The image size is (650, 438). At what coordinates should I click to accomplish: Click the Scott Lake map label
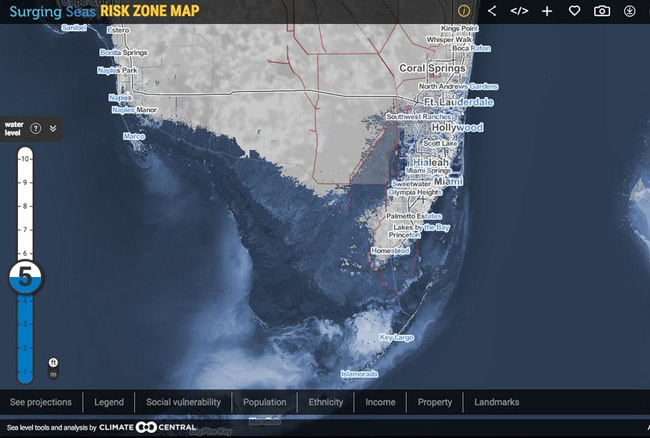pos(440,143)
